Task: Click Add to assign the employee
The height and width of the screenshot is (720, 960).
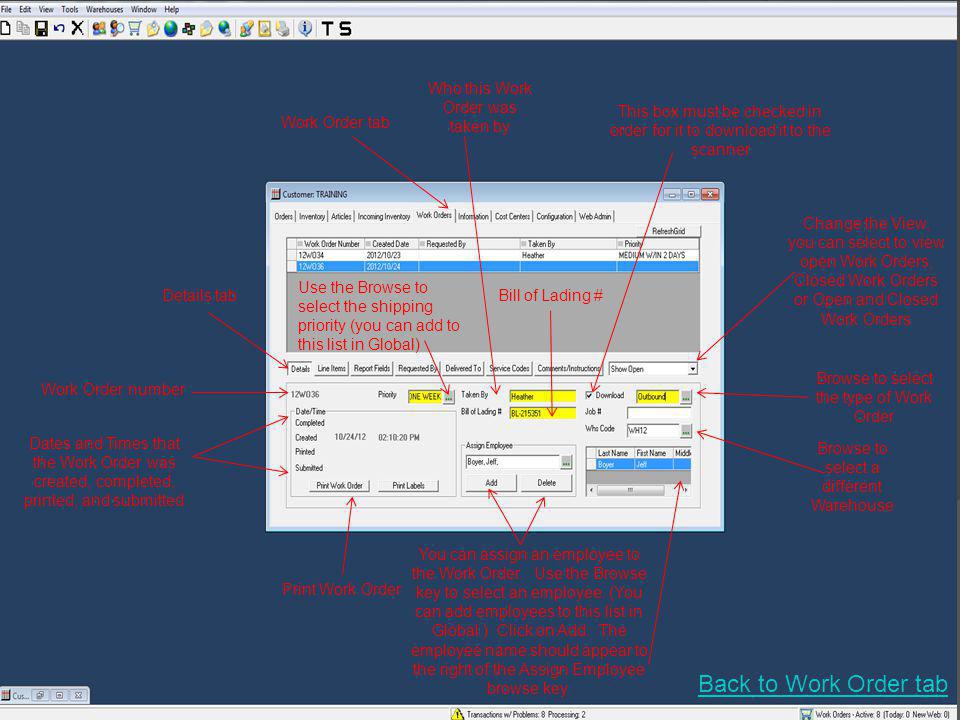Action: point(492,483)
